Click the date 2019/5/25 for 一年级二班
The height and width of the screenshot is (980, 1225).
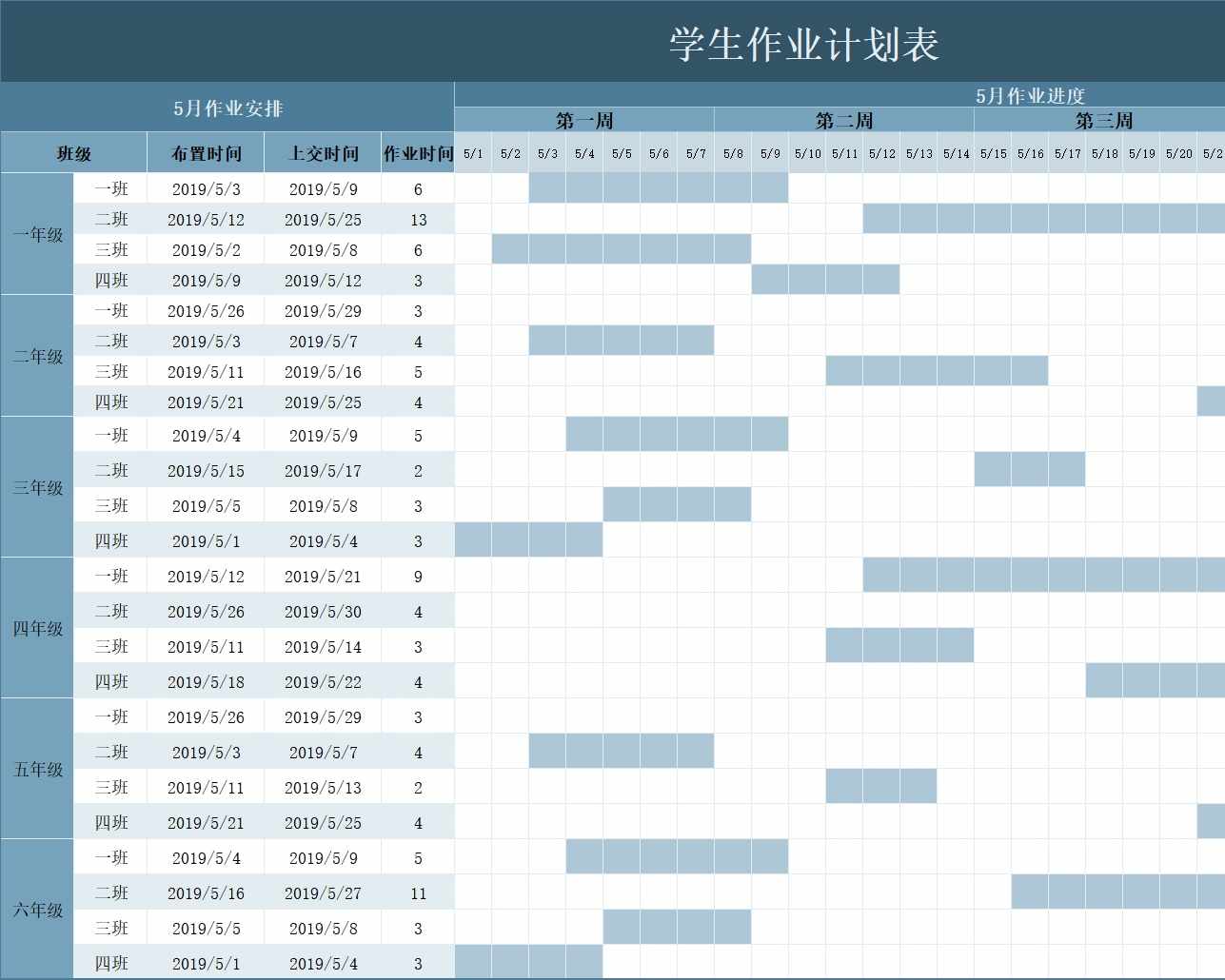[x=322, y=219]
